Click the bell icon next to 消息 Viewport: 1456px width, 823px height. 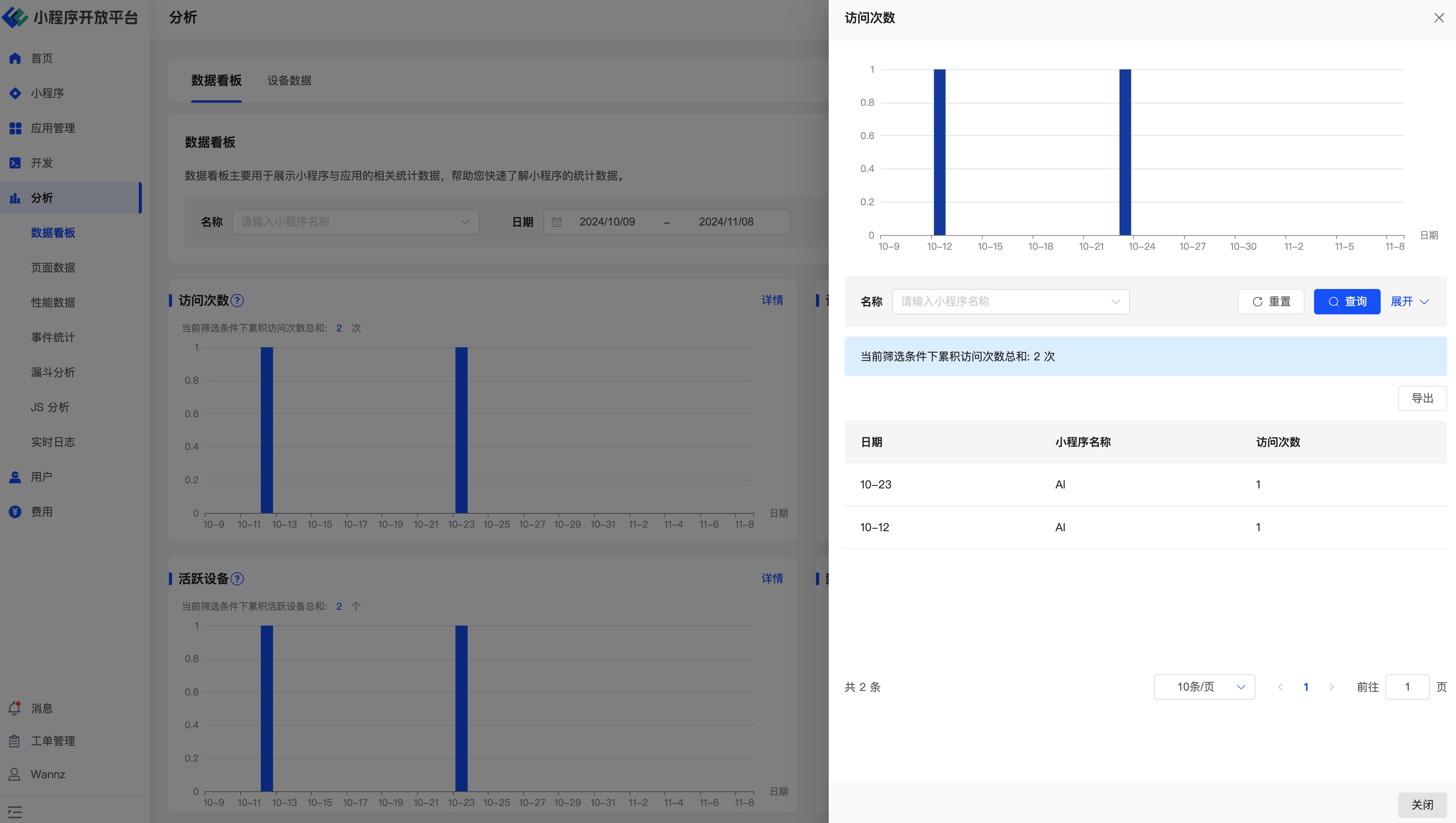click(x=15, y=708)
